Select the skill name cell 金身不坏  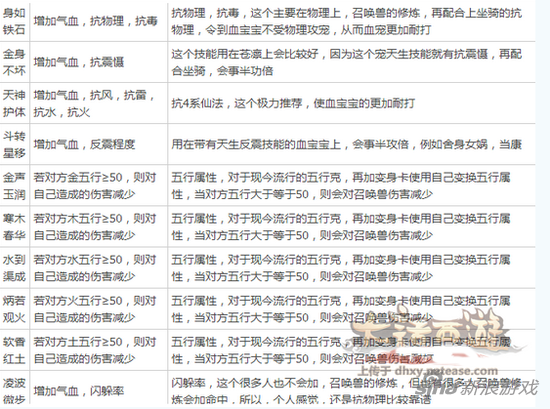click(14, 62)
